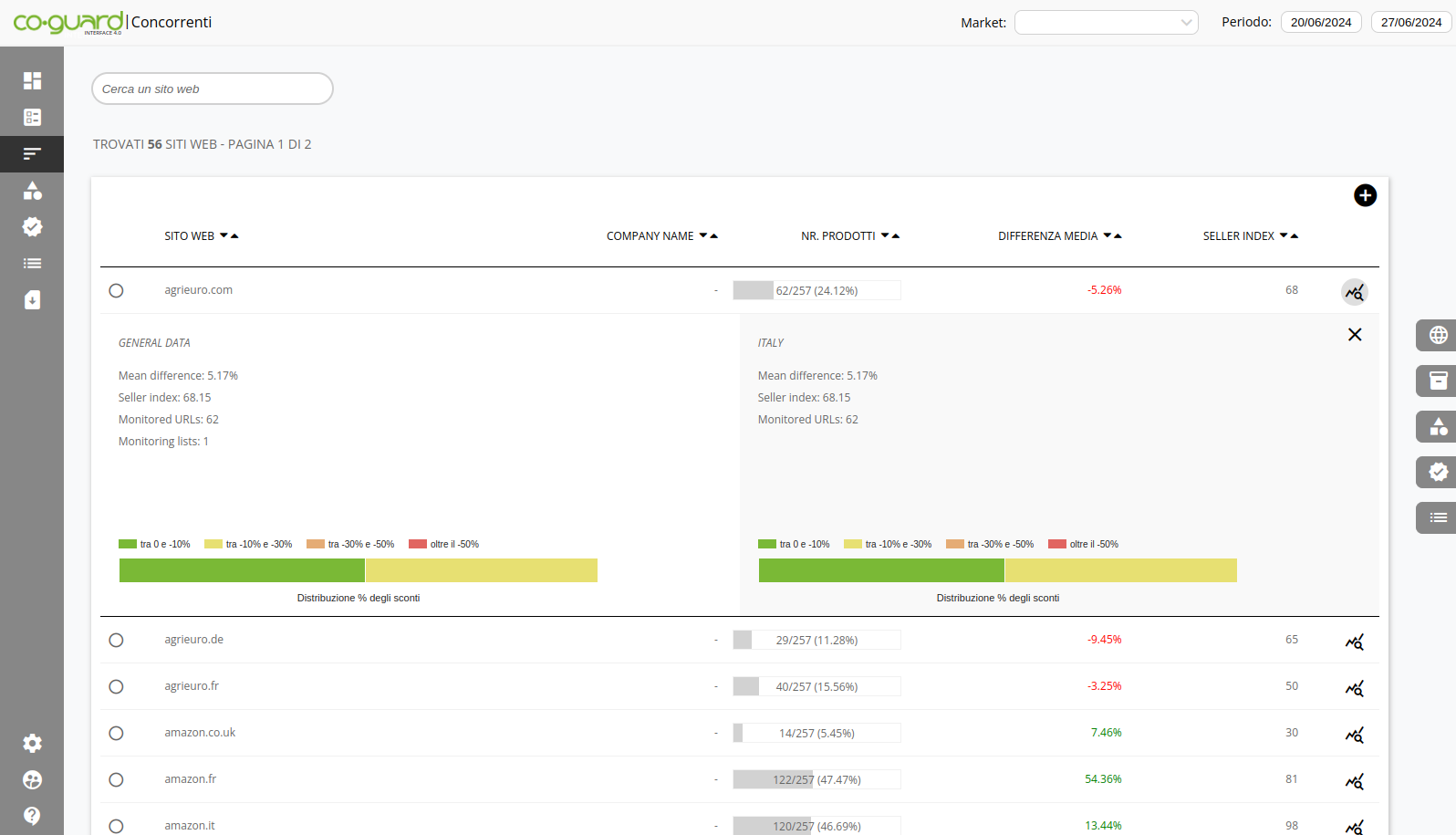Select the amazon.co.uk radio button
1456x835 pixels.
(116, 734)
